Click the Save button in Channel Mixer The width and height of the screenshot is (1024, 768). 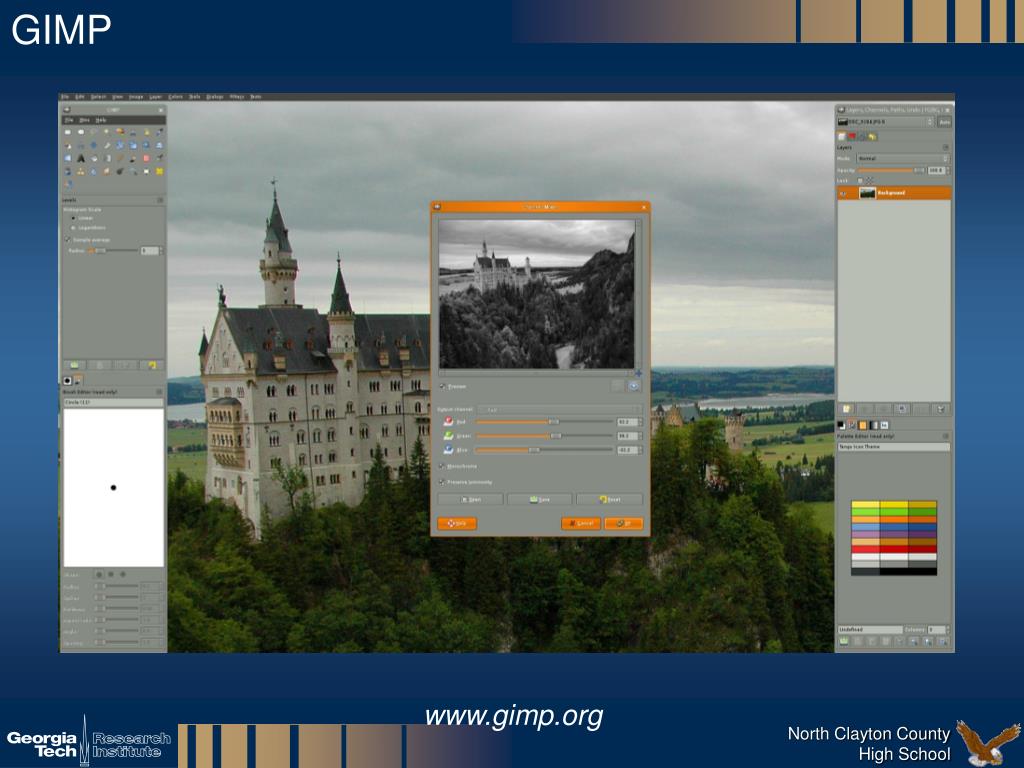(539, 500)
